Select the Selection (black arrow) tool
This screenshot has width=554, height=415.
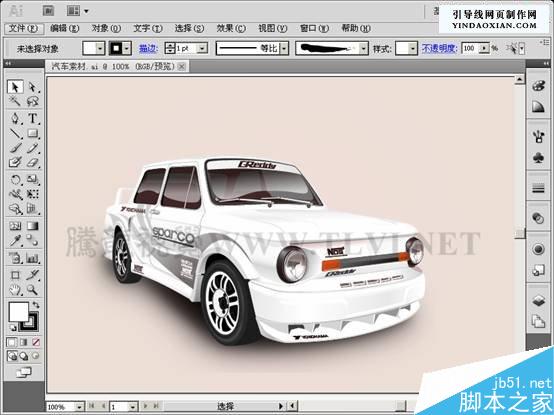coord(15,87)
